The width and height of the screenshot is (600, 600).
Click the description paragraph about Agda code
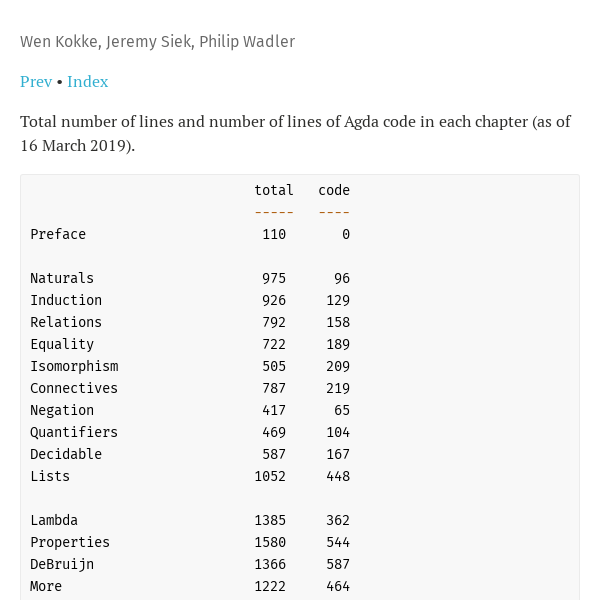pos(295,134)
